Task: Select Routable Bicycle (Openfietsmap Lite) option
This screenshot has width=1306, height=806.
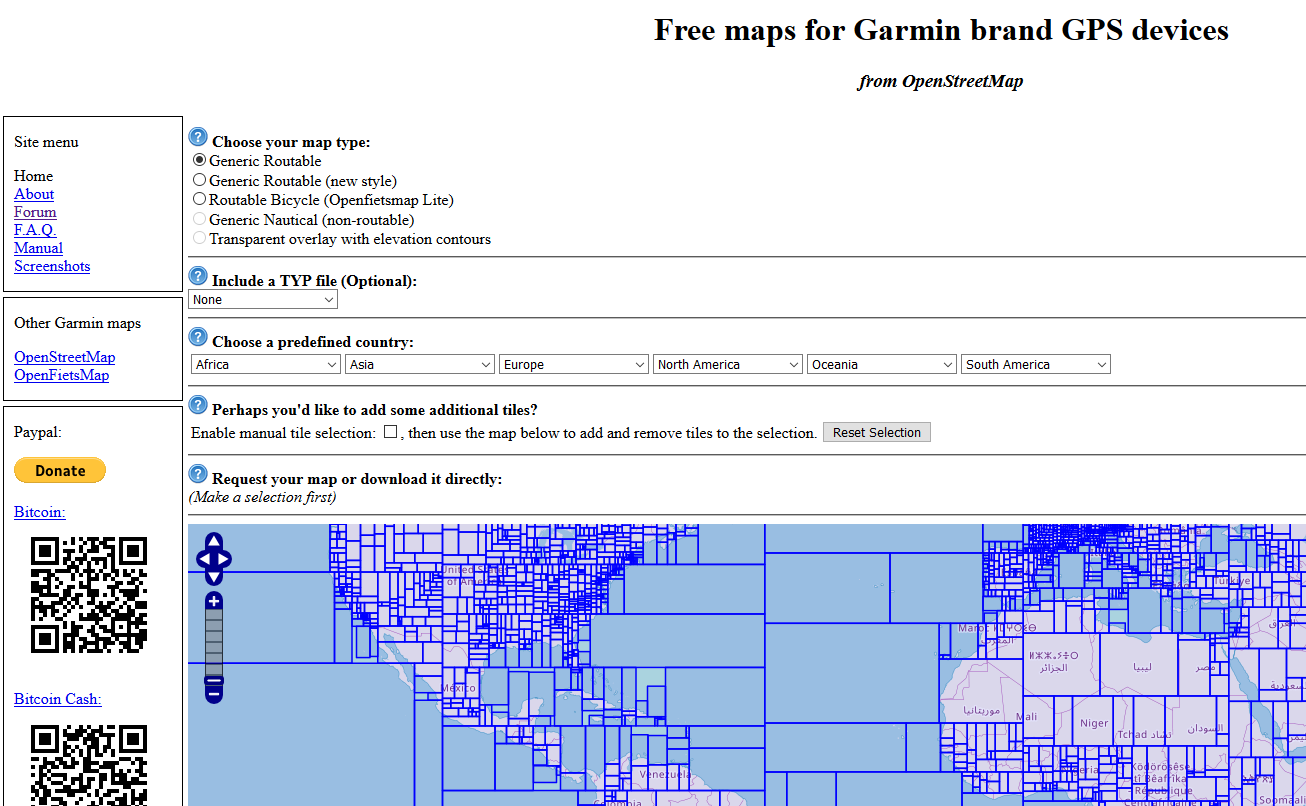Action: 199,199
